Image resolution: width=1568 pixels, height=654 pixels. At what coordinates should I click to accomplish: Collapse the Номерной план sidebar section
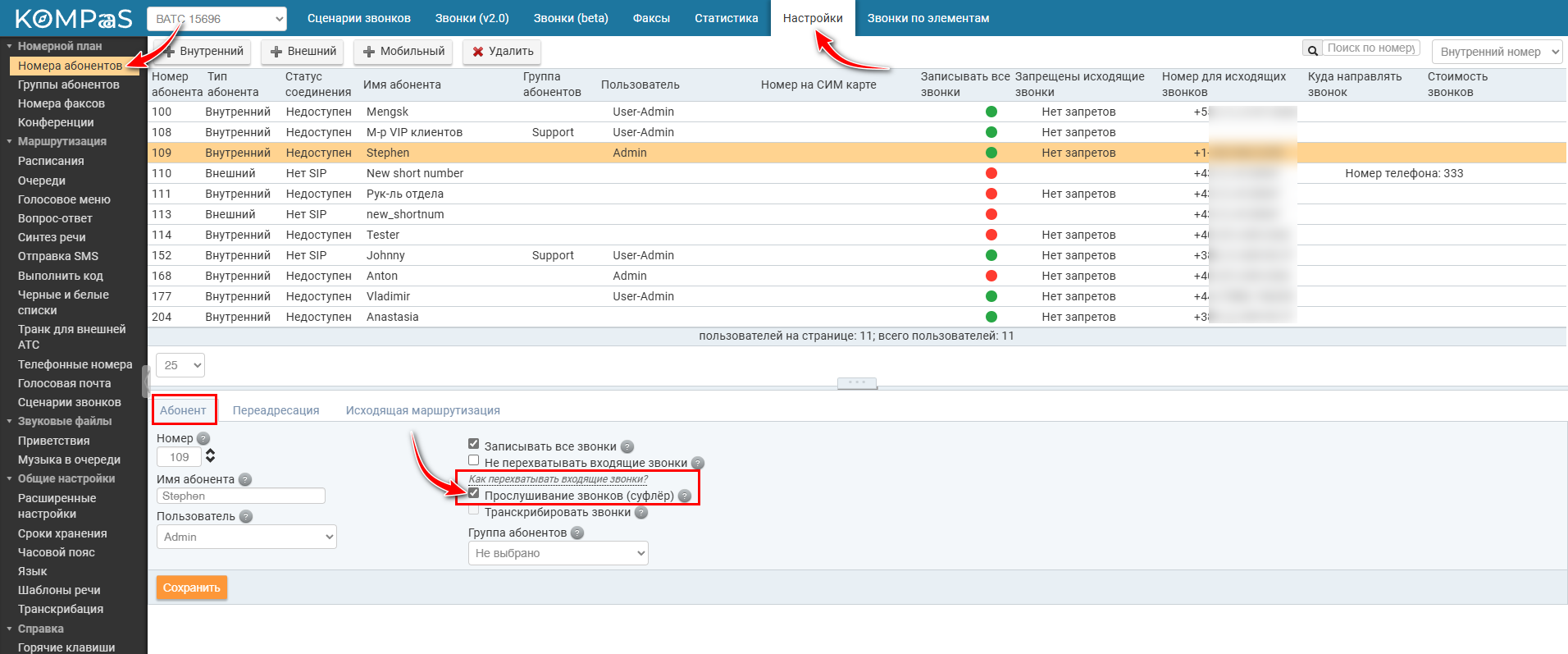point(9,47)
